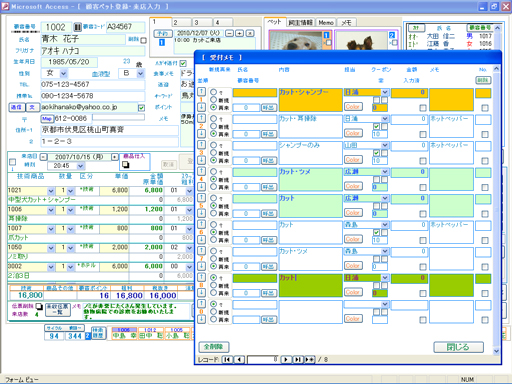Open gender dropdown showing 女
This screenshot has width=512, height=384.
coord(64,73)
